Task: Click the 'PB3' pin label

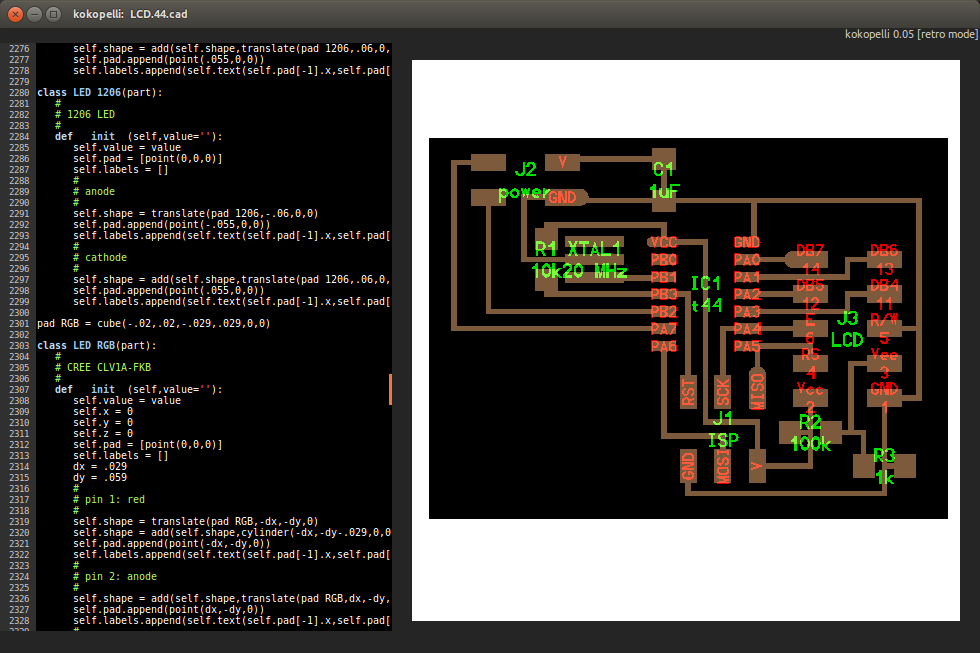Action: pos(663,294)
